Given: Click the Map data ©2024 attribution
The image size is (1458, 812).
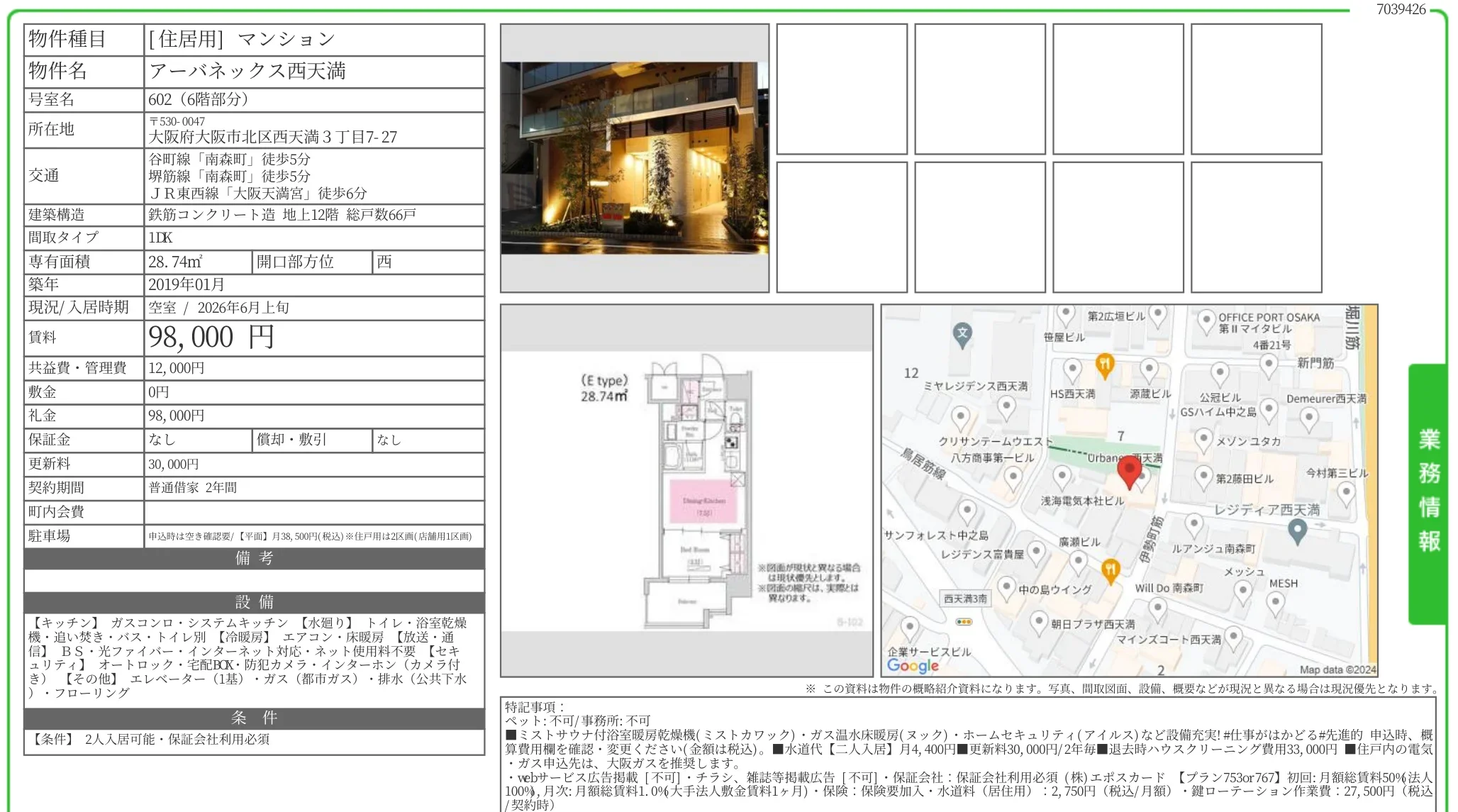Looking at the screenshot, I should click(x=1337, y=669).
